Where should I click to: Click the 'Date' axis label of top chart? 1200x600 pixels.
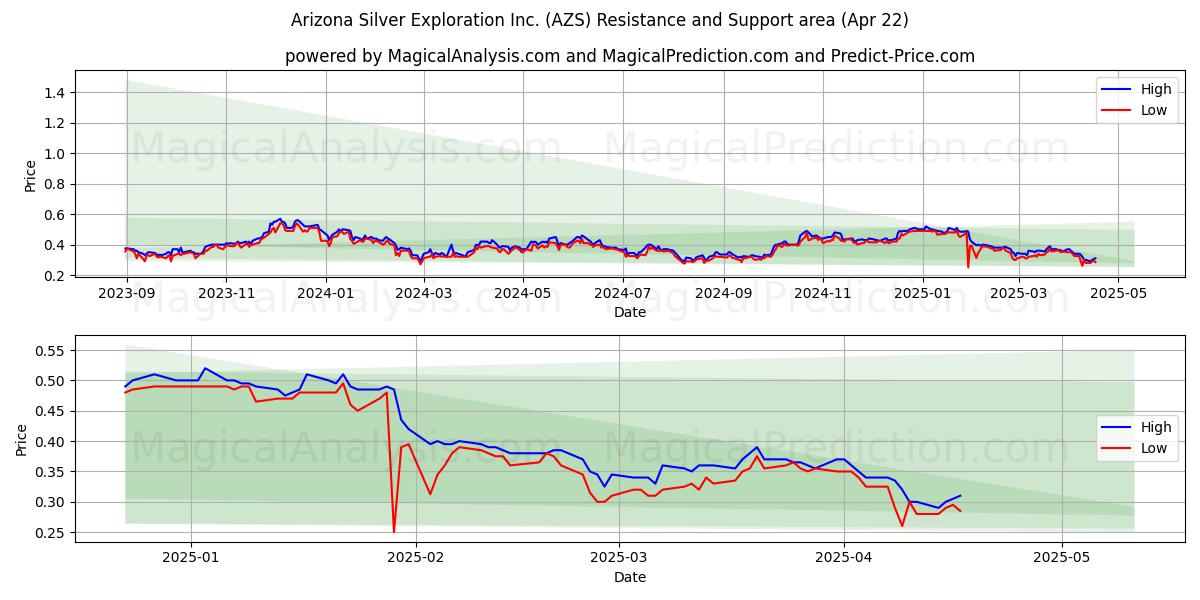(630, 312)
